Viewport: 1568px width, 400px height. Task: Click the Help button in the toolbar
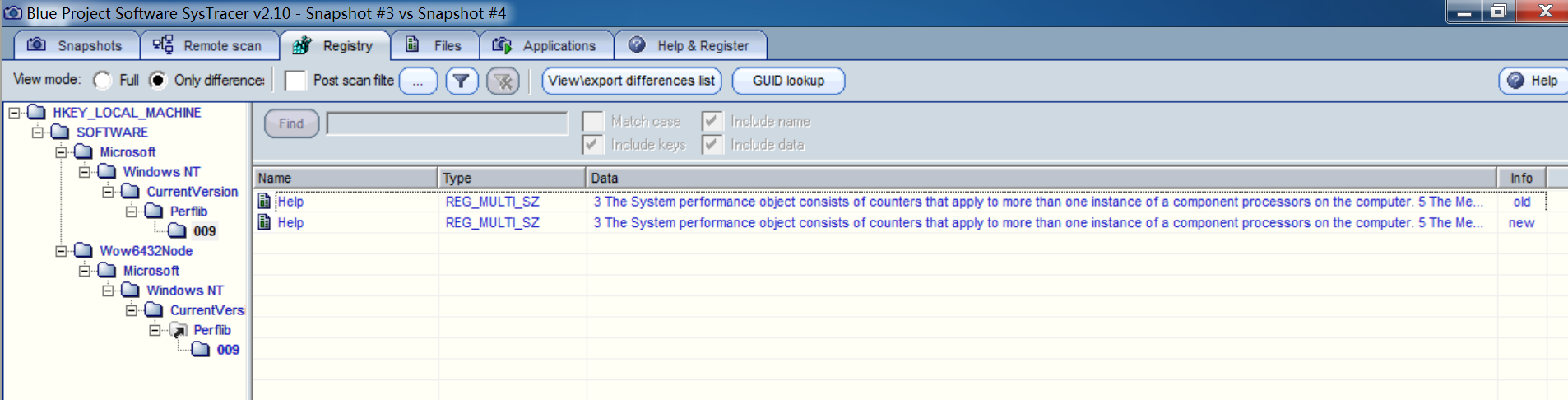click(x=1533, y=81)
